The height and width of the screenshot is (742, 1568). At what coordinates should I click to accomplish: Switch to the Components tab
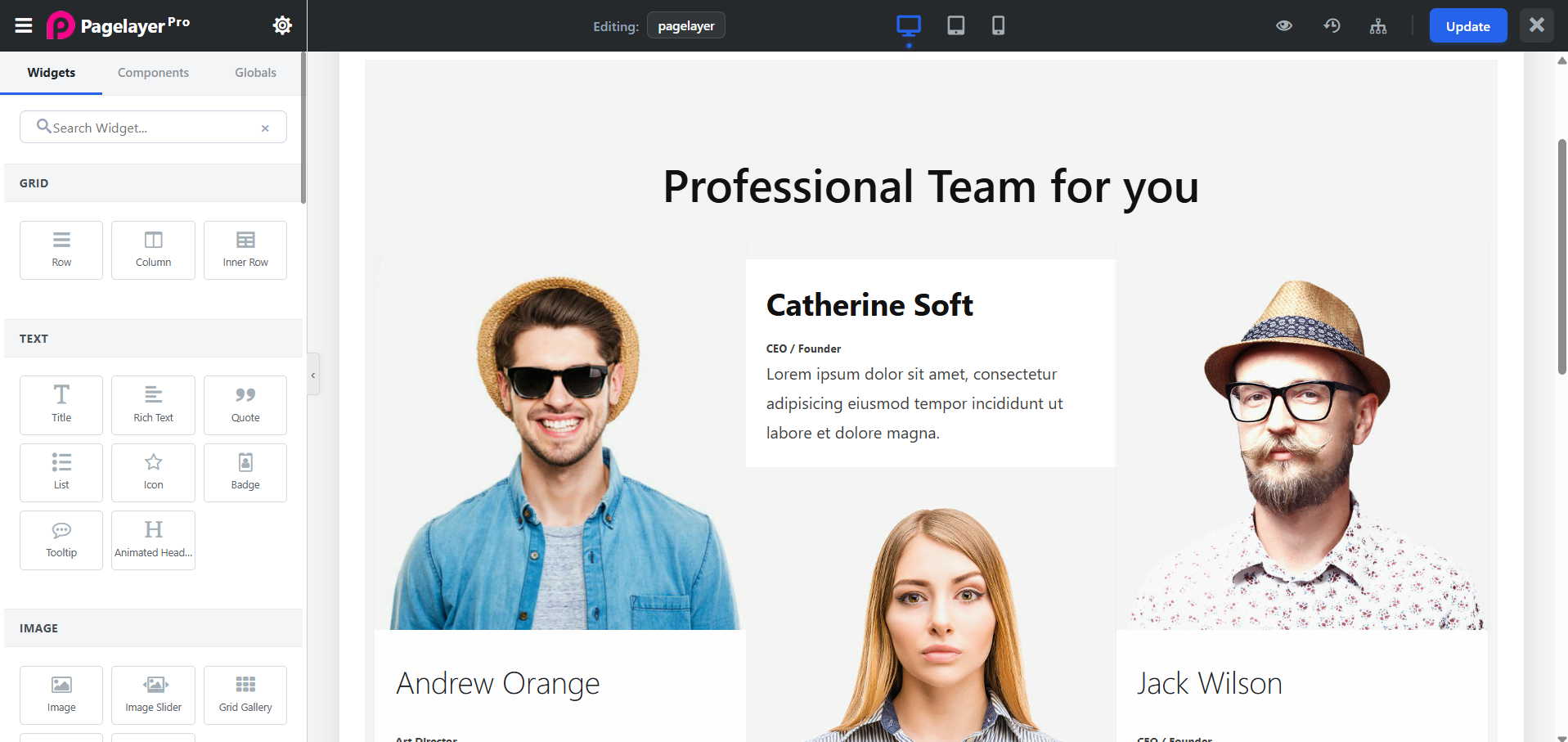[153, 73]
